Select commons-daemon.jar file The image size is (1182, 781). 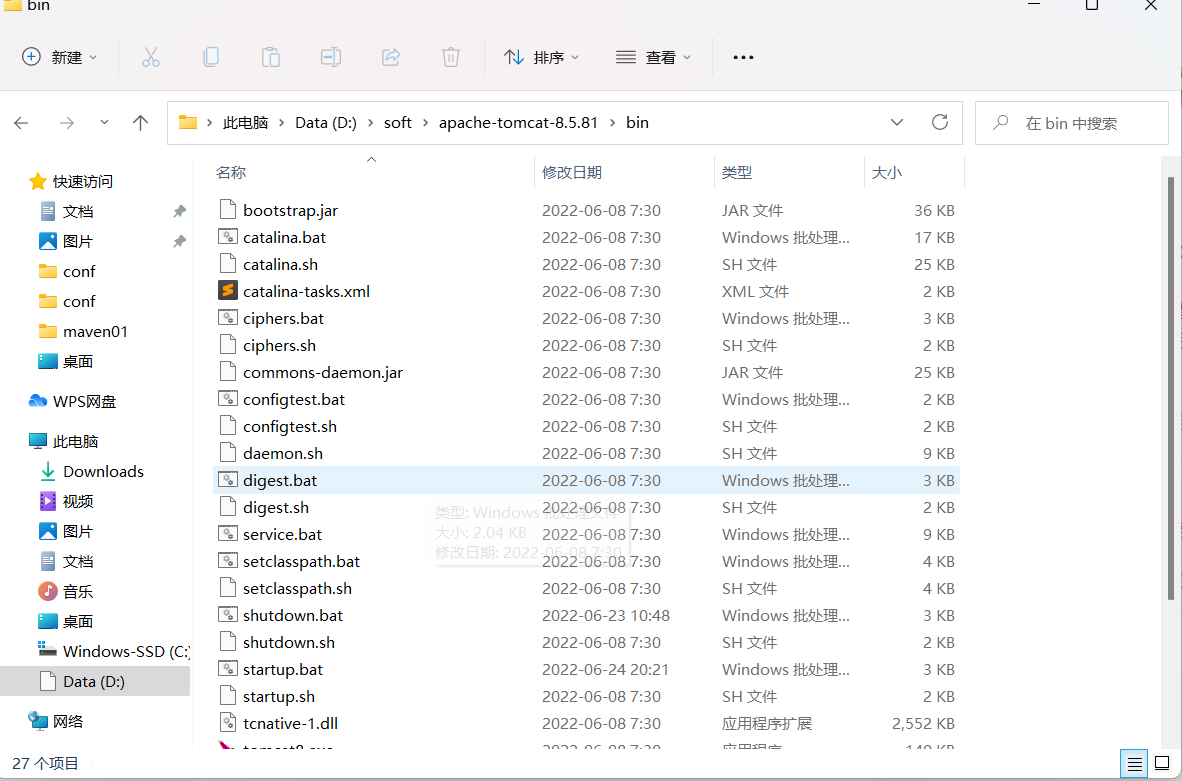tap(586, 372)
